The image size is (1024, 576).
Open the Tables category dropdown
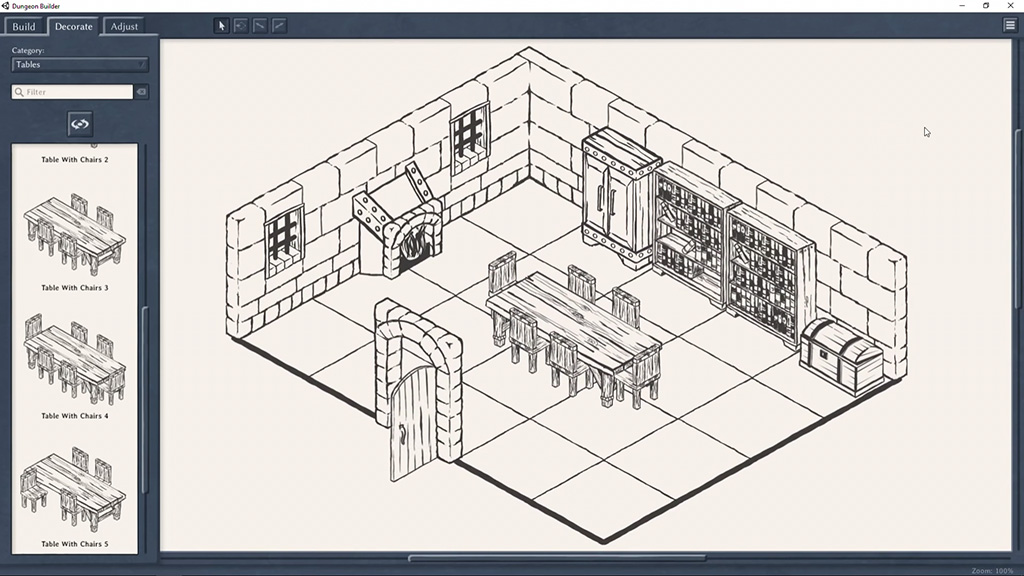point(80,65)
